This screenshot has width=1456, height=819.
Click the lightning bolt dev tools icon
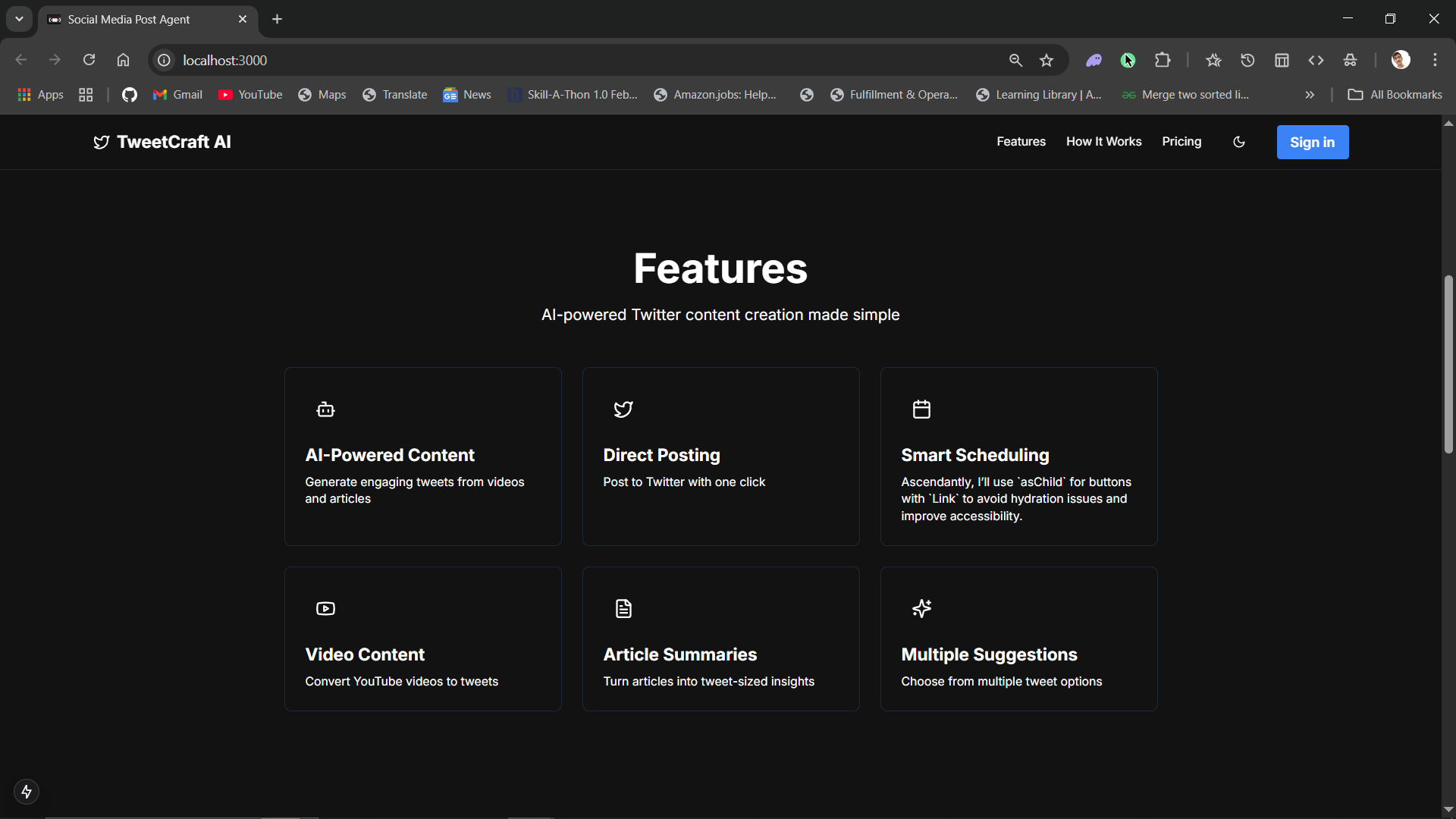[27, 792]
